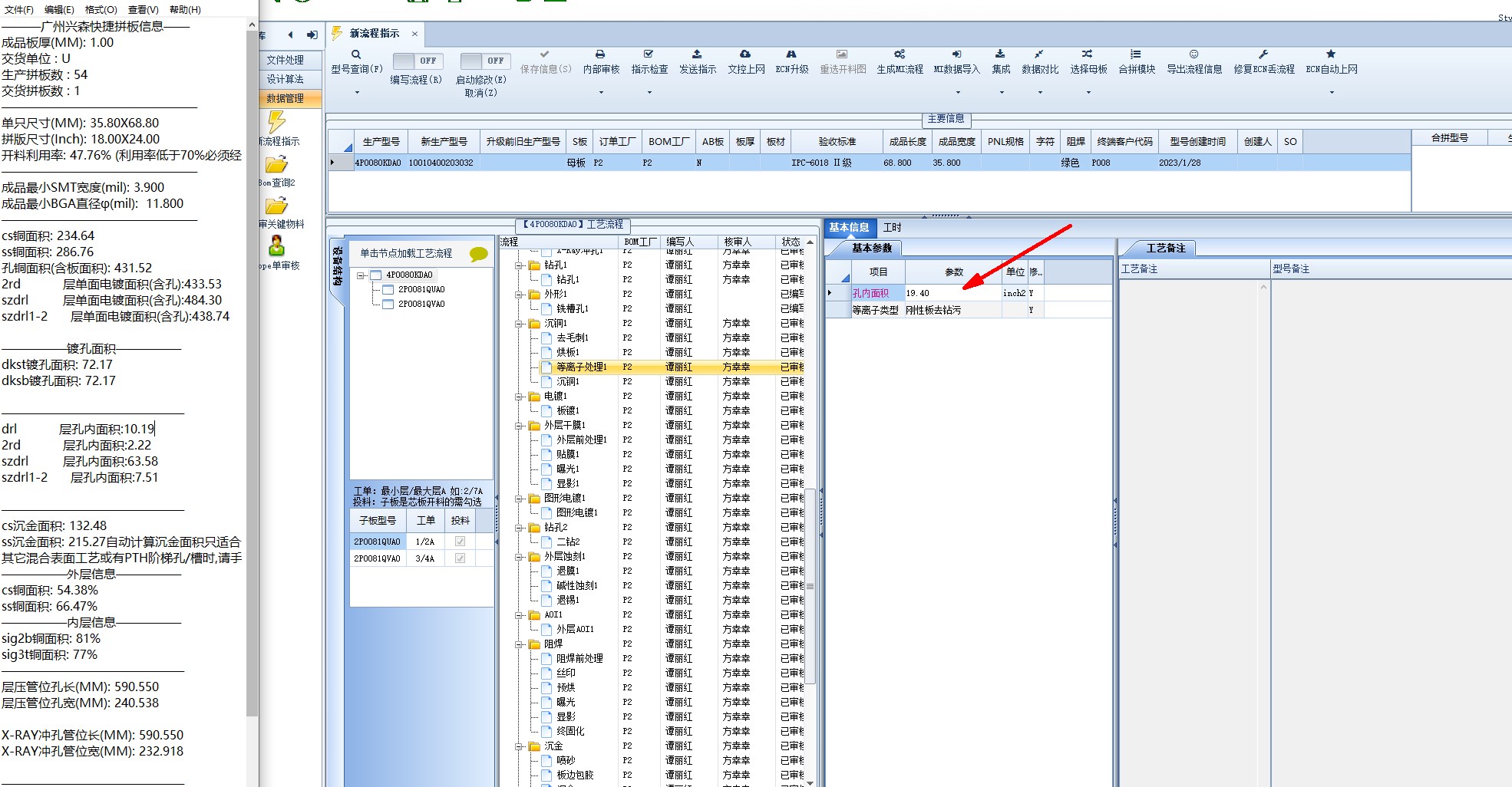Screen dimensions: 1512x787
Task: Select the 图形电镀1 child process node
Action: pos(577,513)
